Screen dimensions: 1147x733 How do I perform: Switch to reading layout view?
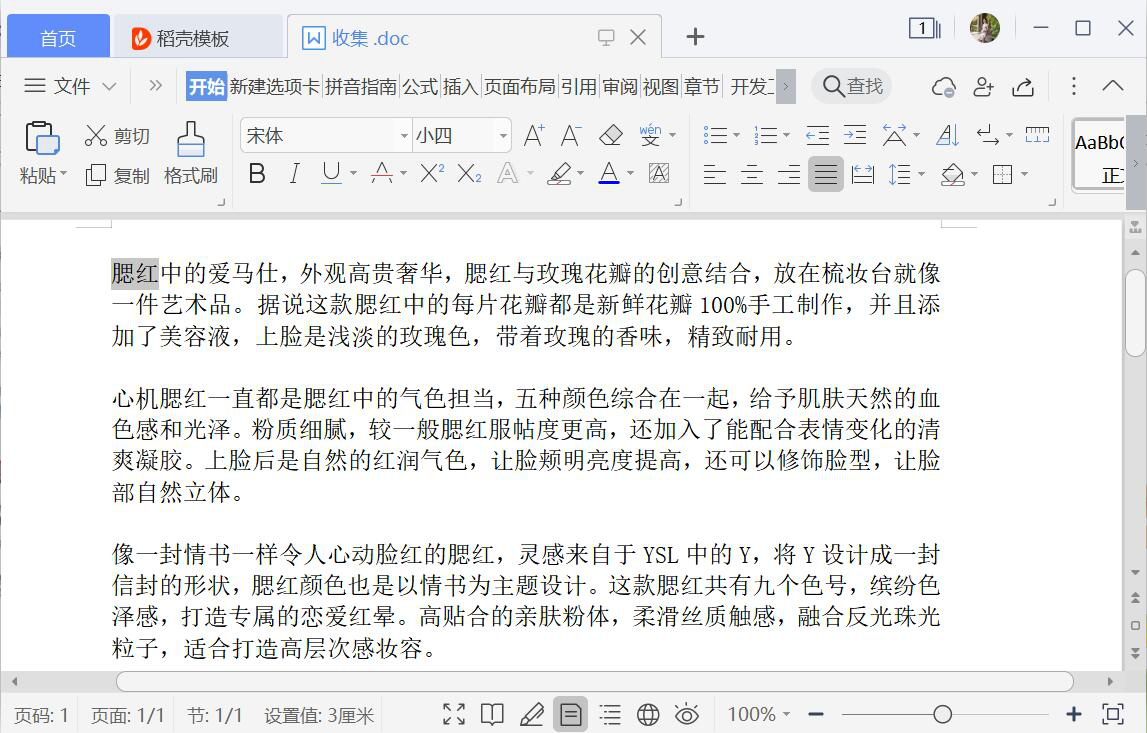click(492, 714)
